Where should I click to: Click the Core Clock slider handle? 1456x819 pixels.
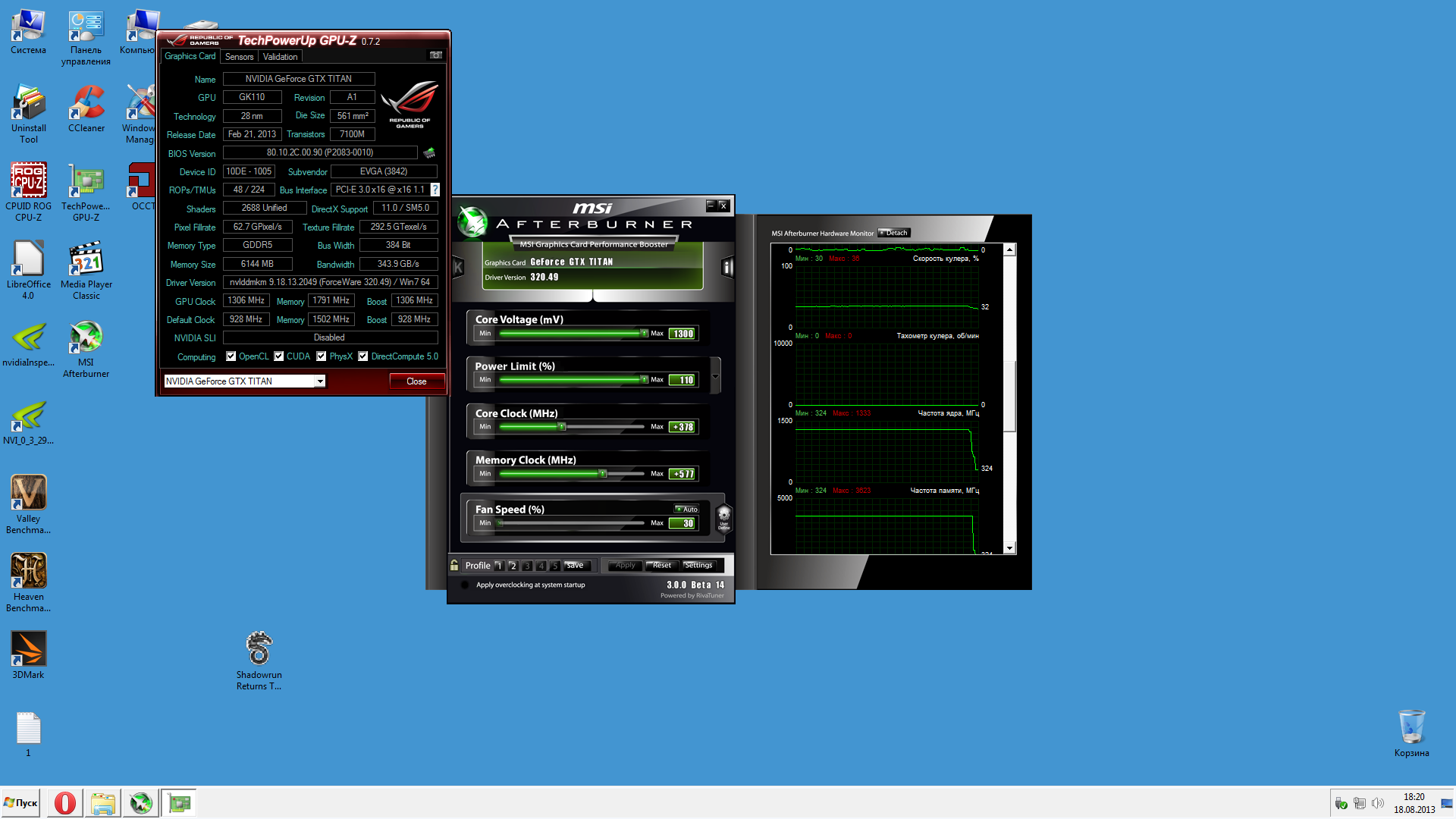(562, 427)
